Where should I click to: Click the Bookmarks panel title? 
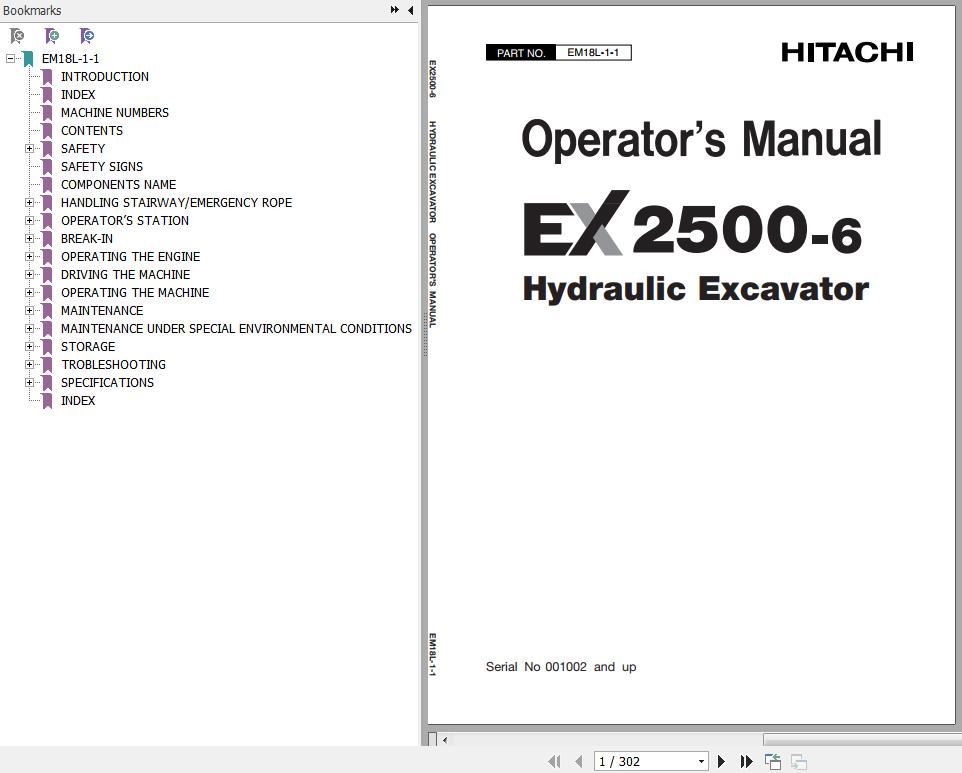tap(32, 10)
